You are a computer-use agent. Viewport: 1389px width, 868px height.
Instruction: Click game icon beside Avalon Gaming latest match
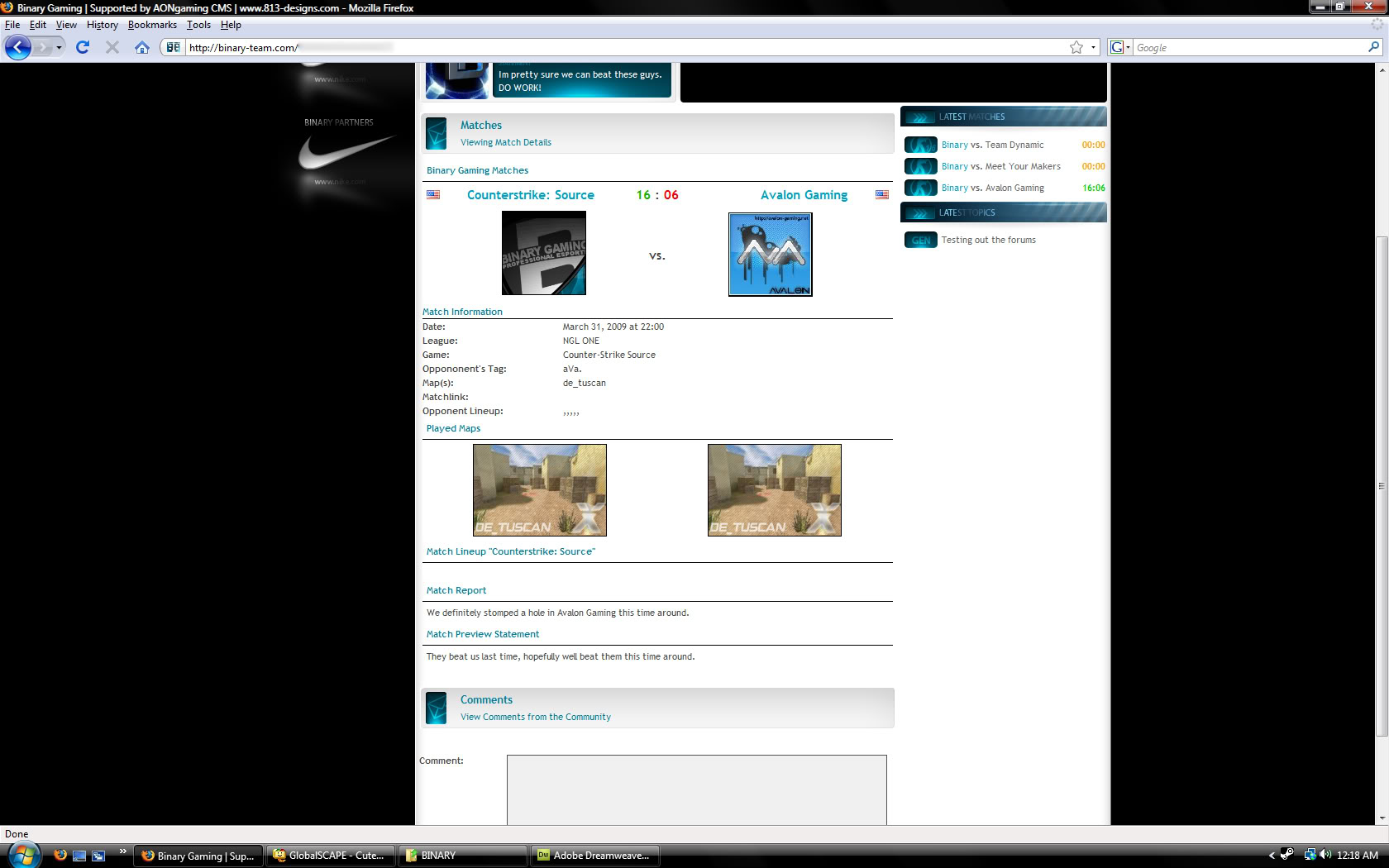(920, 188)
